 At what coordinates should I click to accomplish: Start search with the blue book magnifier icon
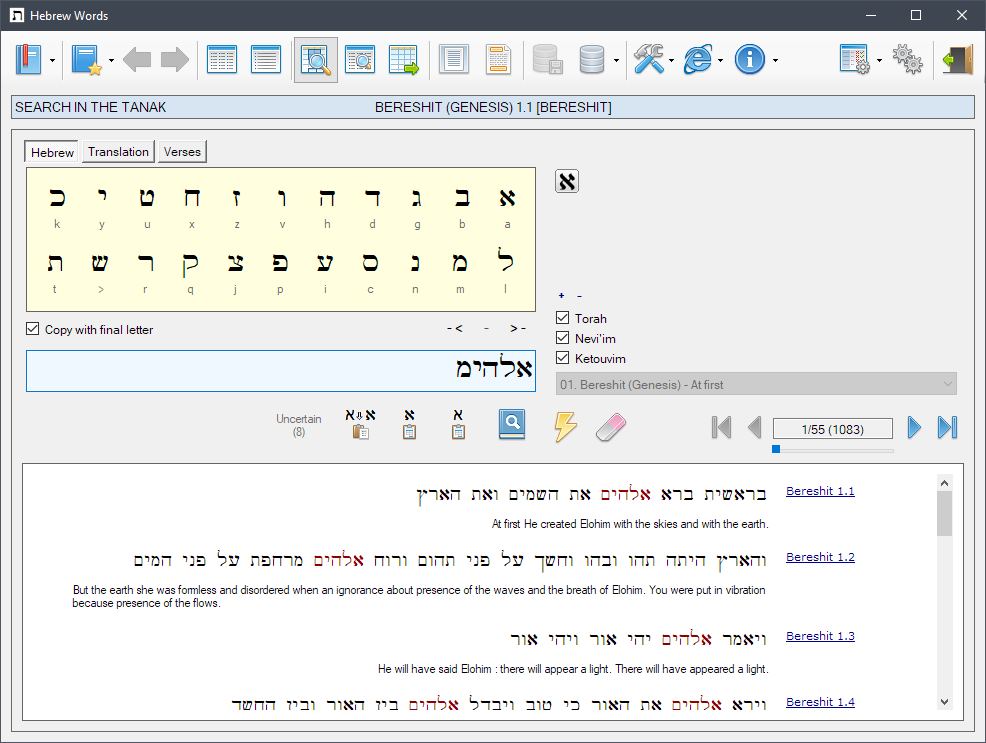(512, 424)
